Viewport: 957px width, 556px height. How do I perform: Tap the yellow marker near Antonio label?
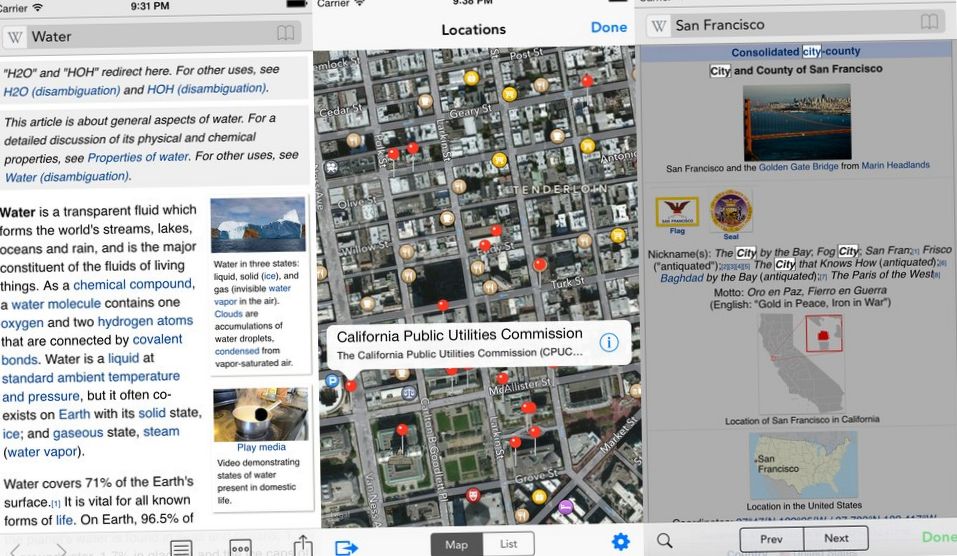point(587,145)
